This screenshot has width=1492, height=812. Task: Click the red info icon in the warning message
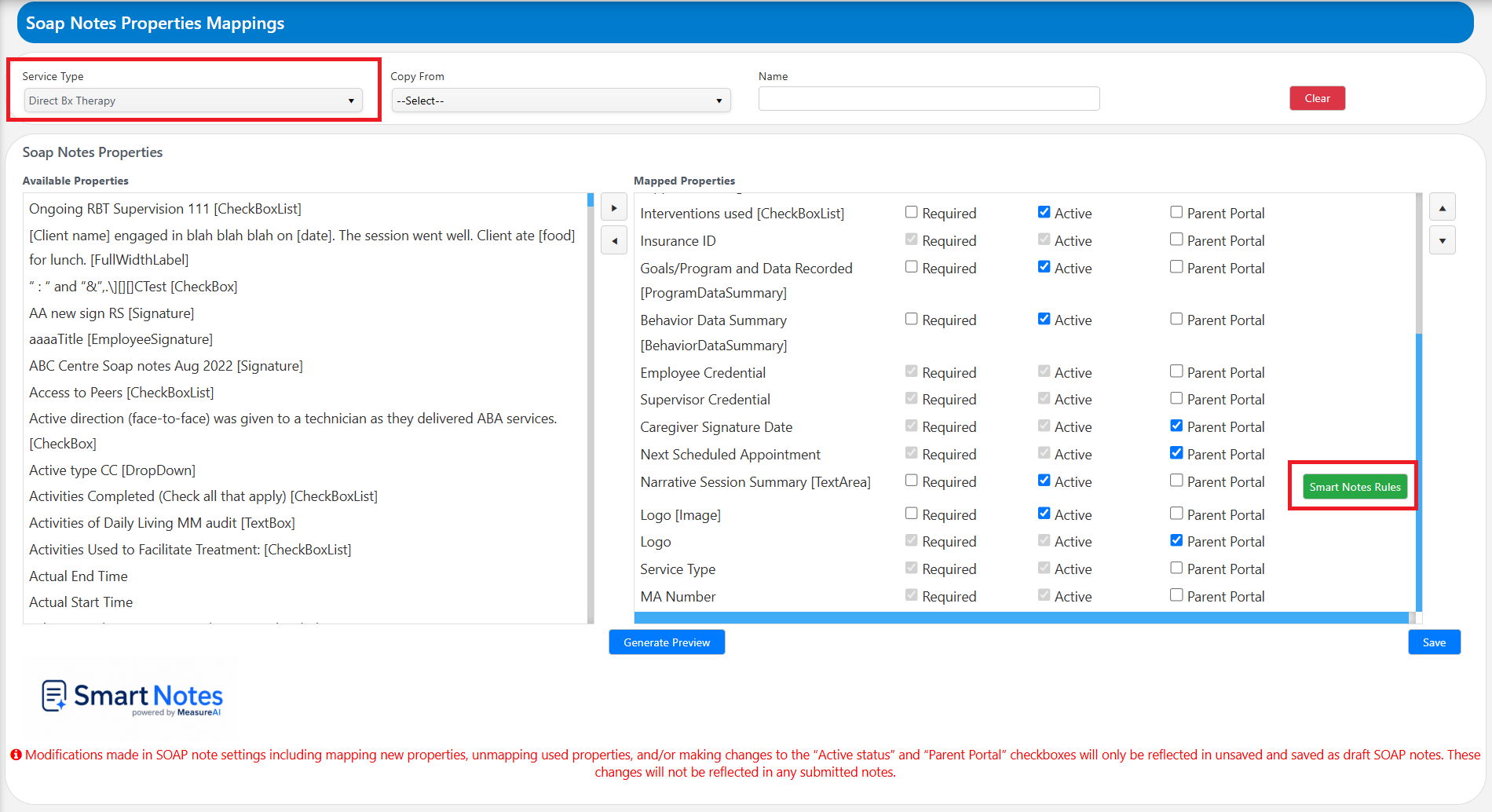point(16,755)
